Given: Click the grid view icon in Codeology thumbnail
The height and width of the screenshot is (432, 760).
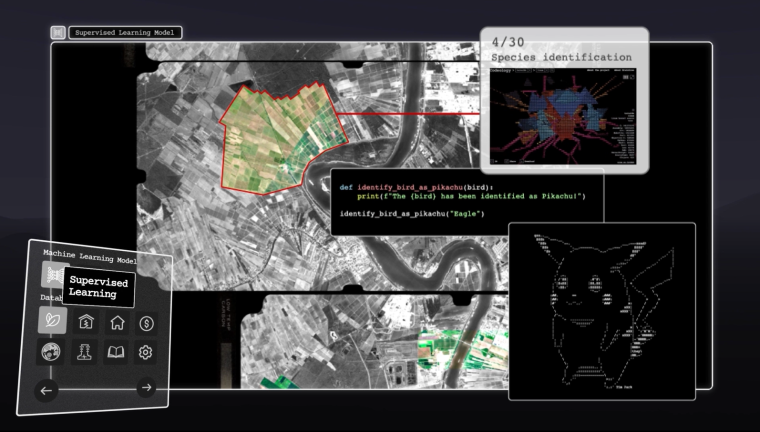Looking at the screenshot, I should tap(626, 77).
